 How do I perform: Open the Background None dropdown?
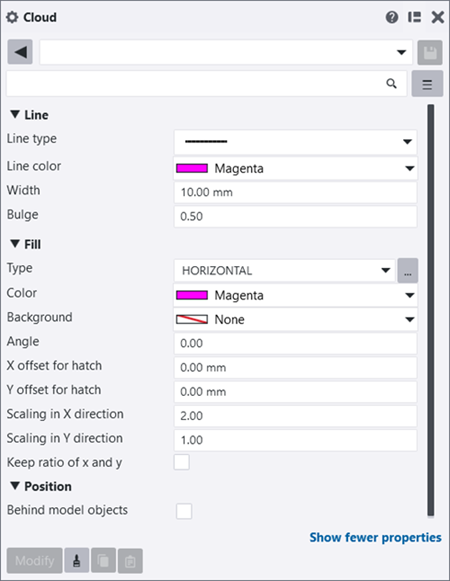[295, 319]
